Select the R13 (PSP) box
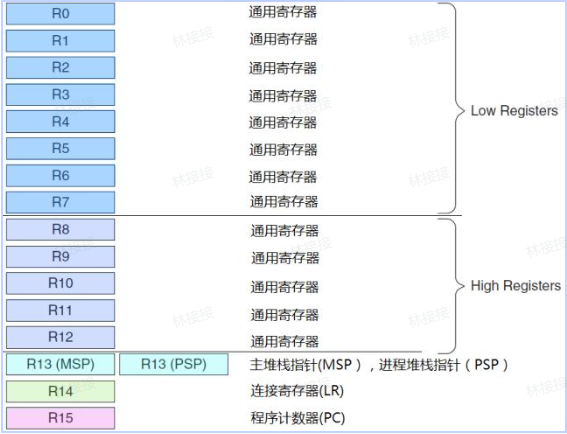The image size is (567, 434). (174, 364)
